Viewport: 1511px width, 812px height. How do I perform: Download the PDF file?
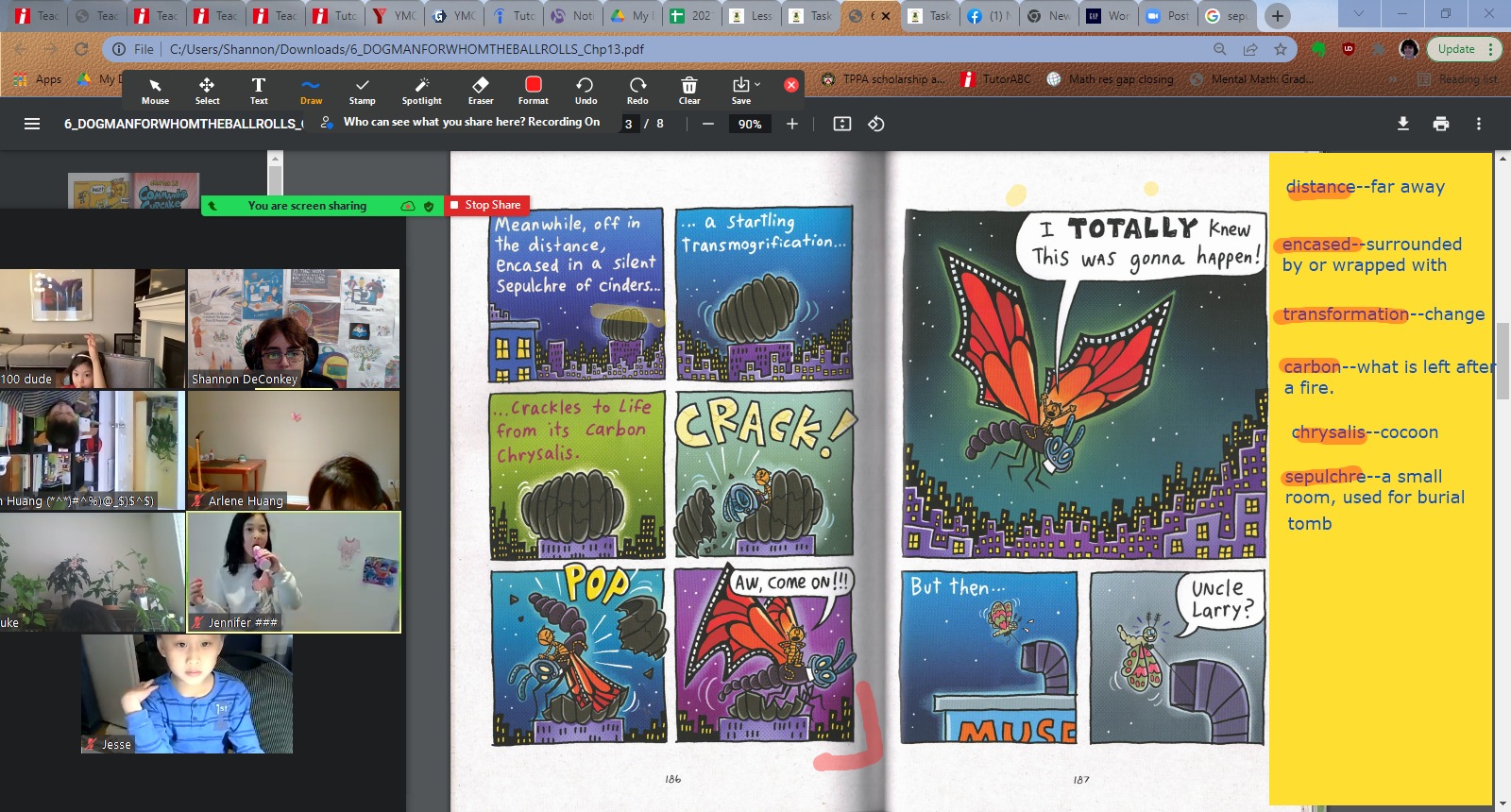[1403, 124]
